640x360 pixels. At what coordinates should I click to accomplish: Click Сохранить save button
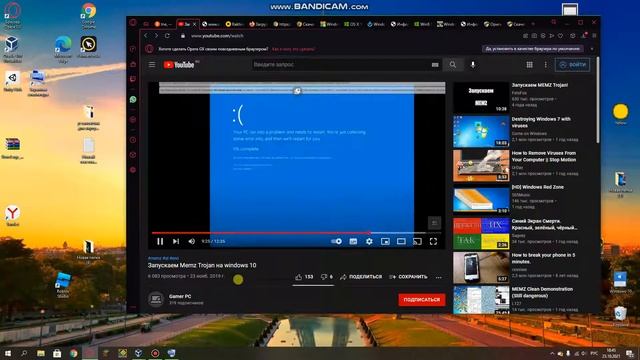click(408, 277)
